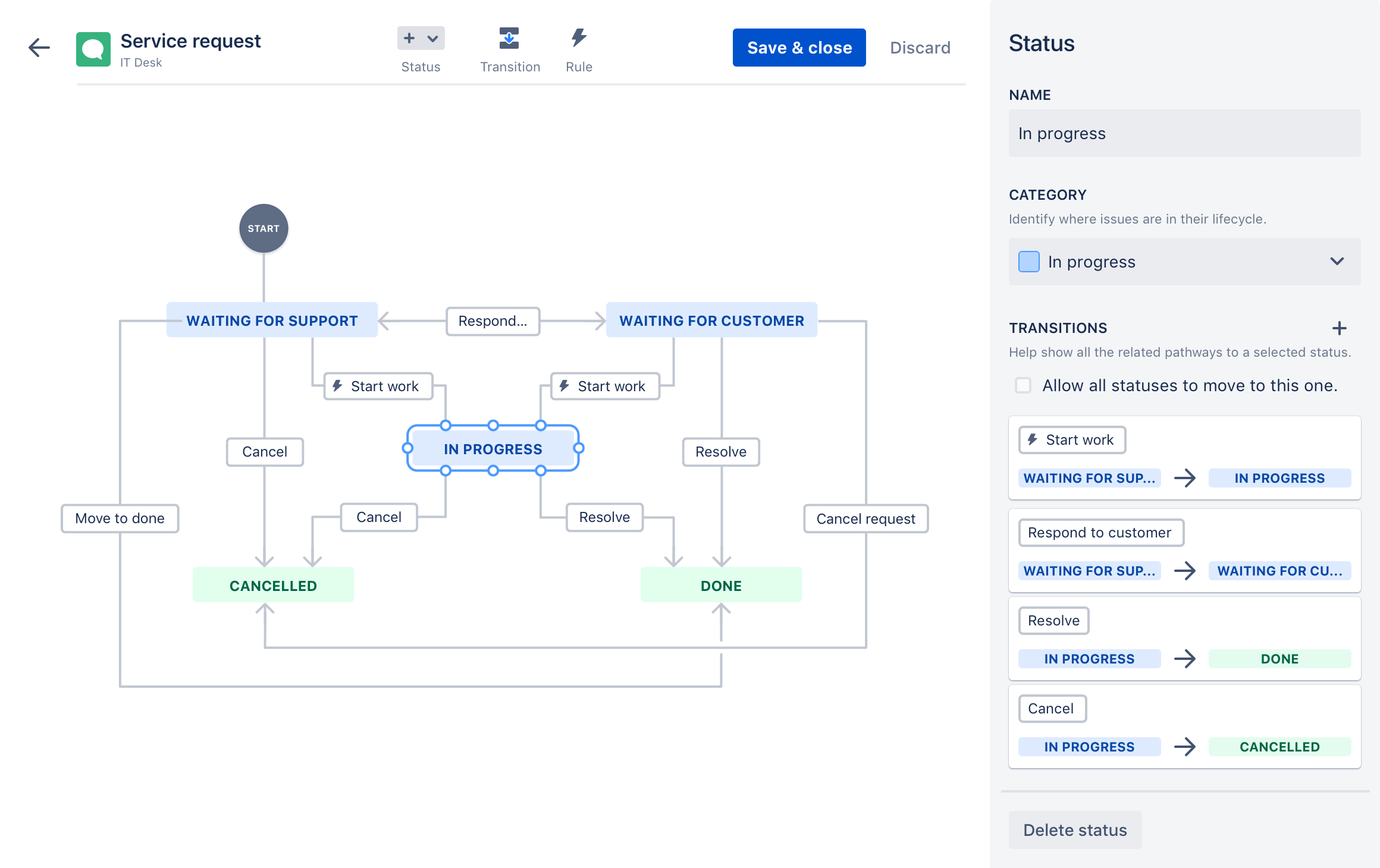Check the In progress category checkbox
1380x868 pixels.
(1030, 261)
